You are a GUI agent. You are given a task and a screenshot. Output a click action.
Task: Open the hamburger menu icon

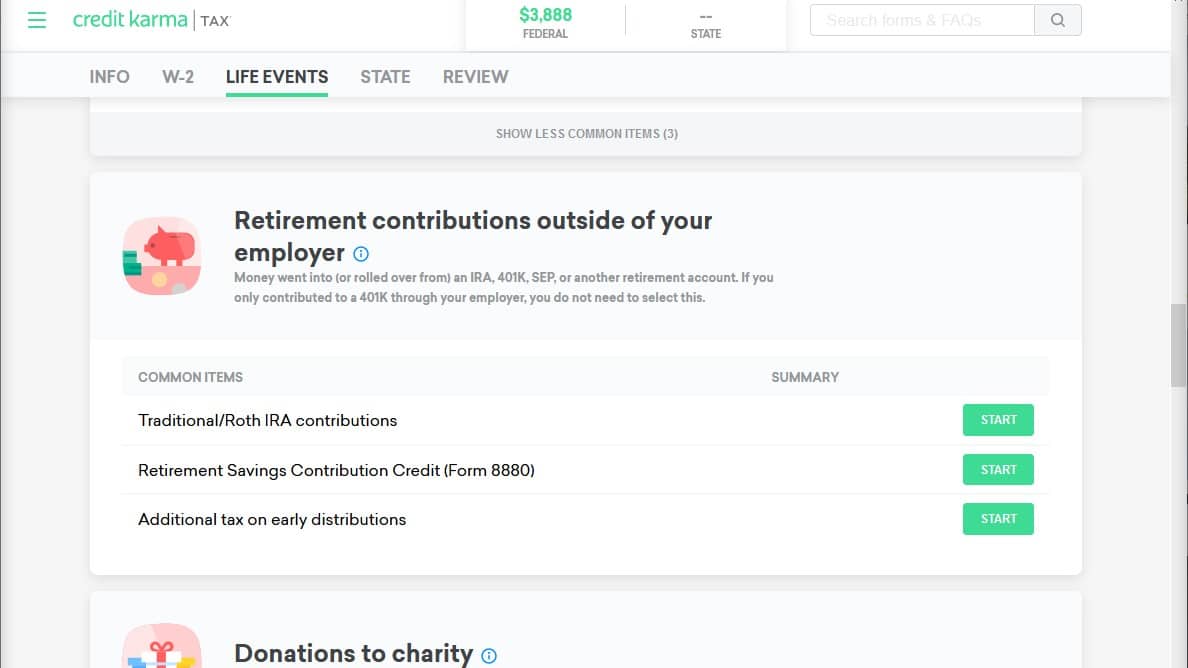click(x=36, y=20)
